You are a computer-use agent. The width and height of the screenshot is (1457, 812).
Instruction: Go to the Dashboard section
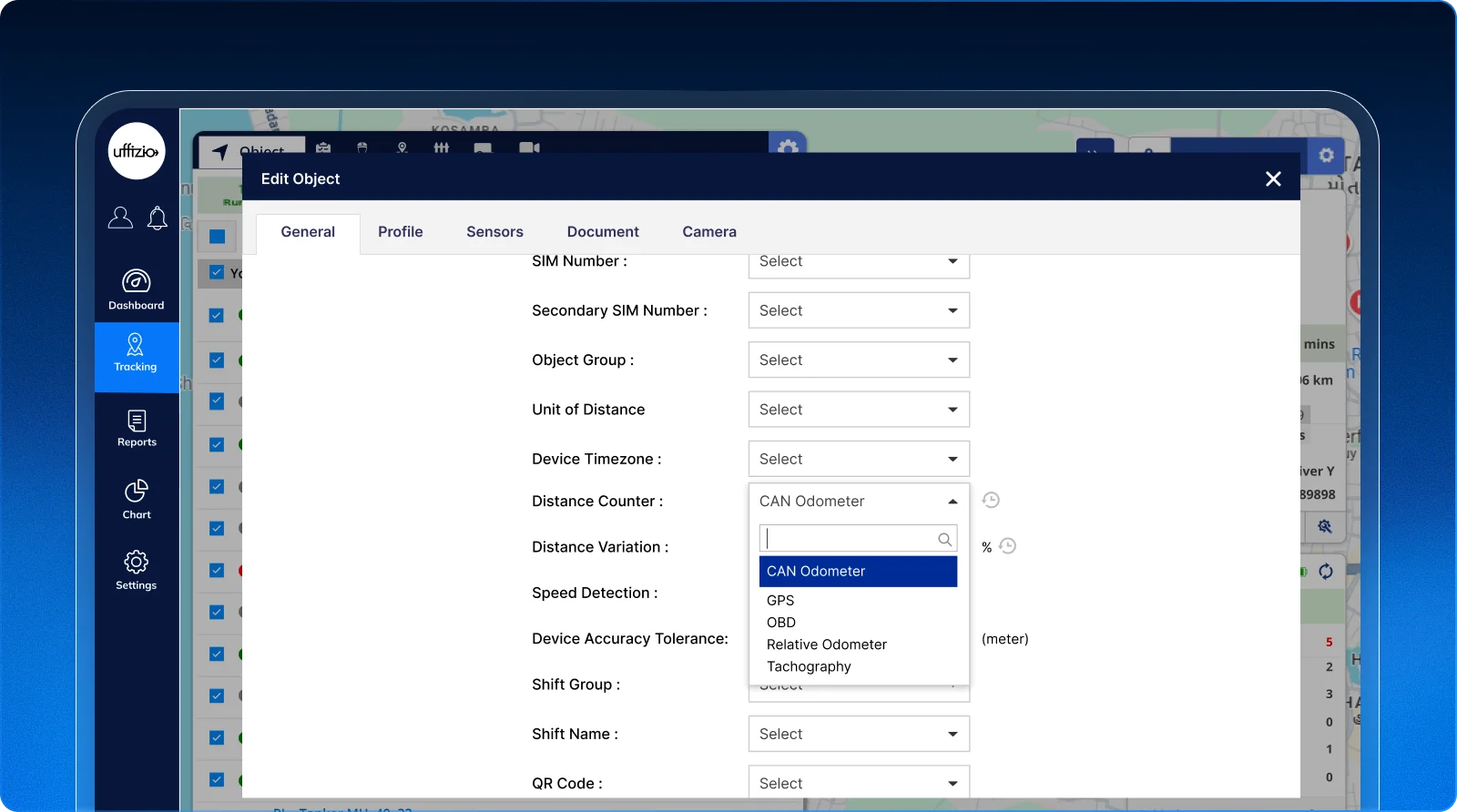[137, 290]
